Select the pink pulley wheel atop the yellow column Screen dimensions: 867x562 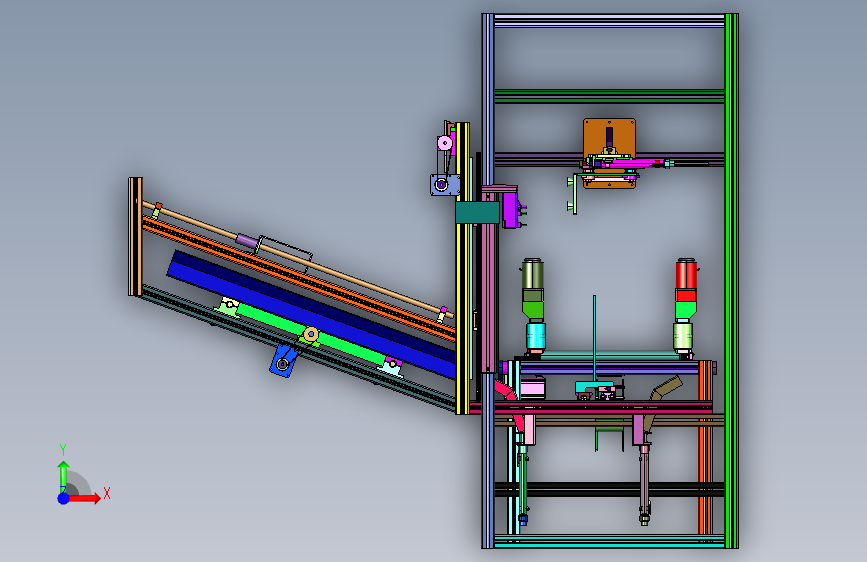tap(445, 144)
